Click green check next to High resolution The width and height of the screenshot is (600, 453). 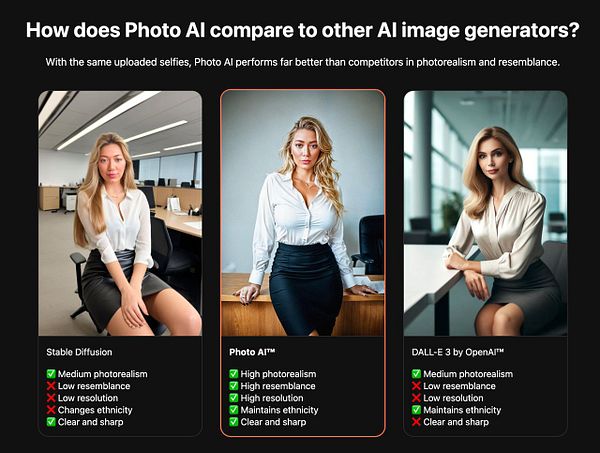pyautogui.click(x=233, y=398)
